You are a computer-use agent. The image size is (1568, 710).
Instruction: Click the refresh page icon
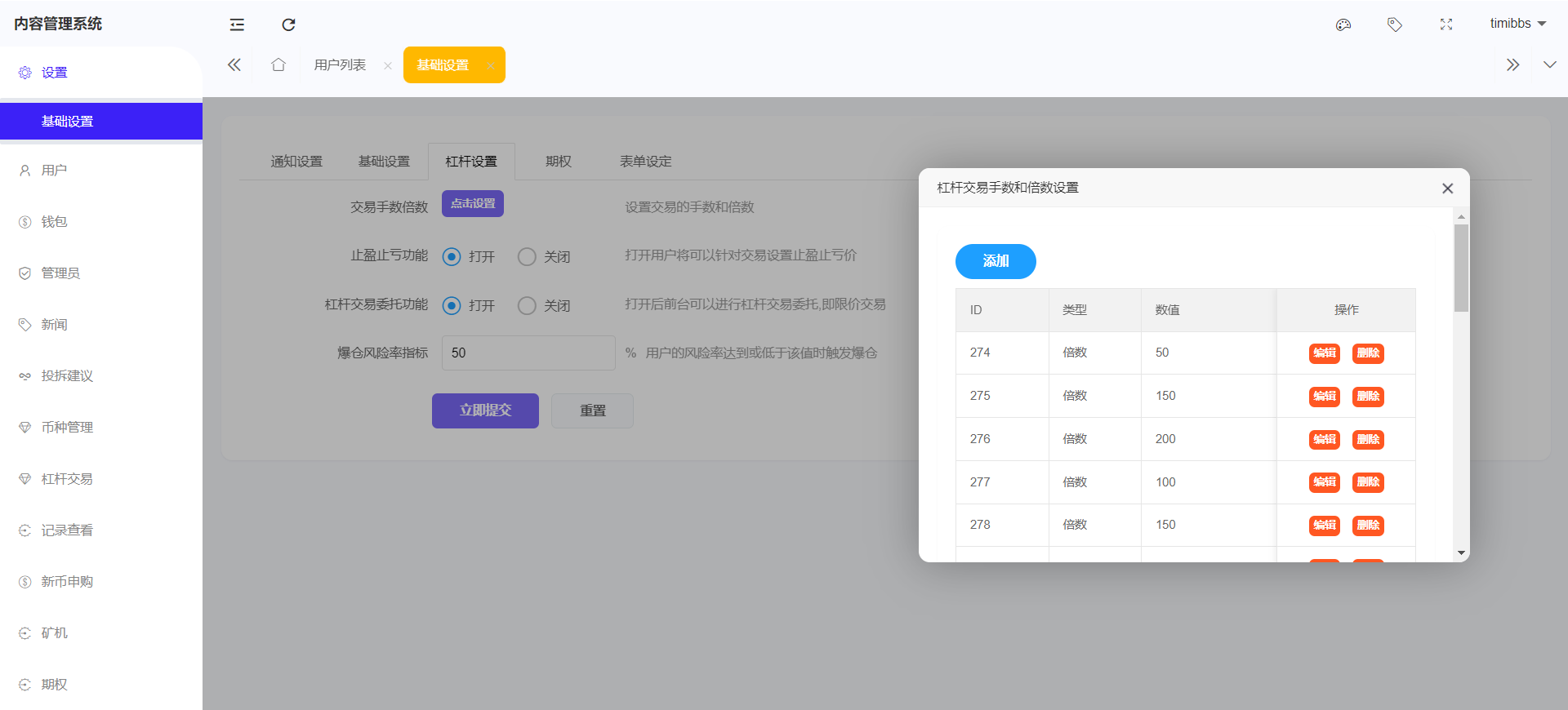coord(288,24)
